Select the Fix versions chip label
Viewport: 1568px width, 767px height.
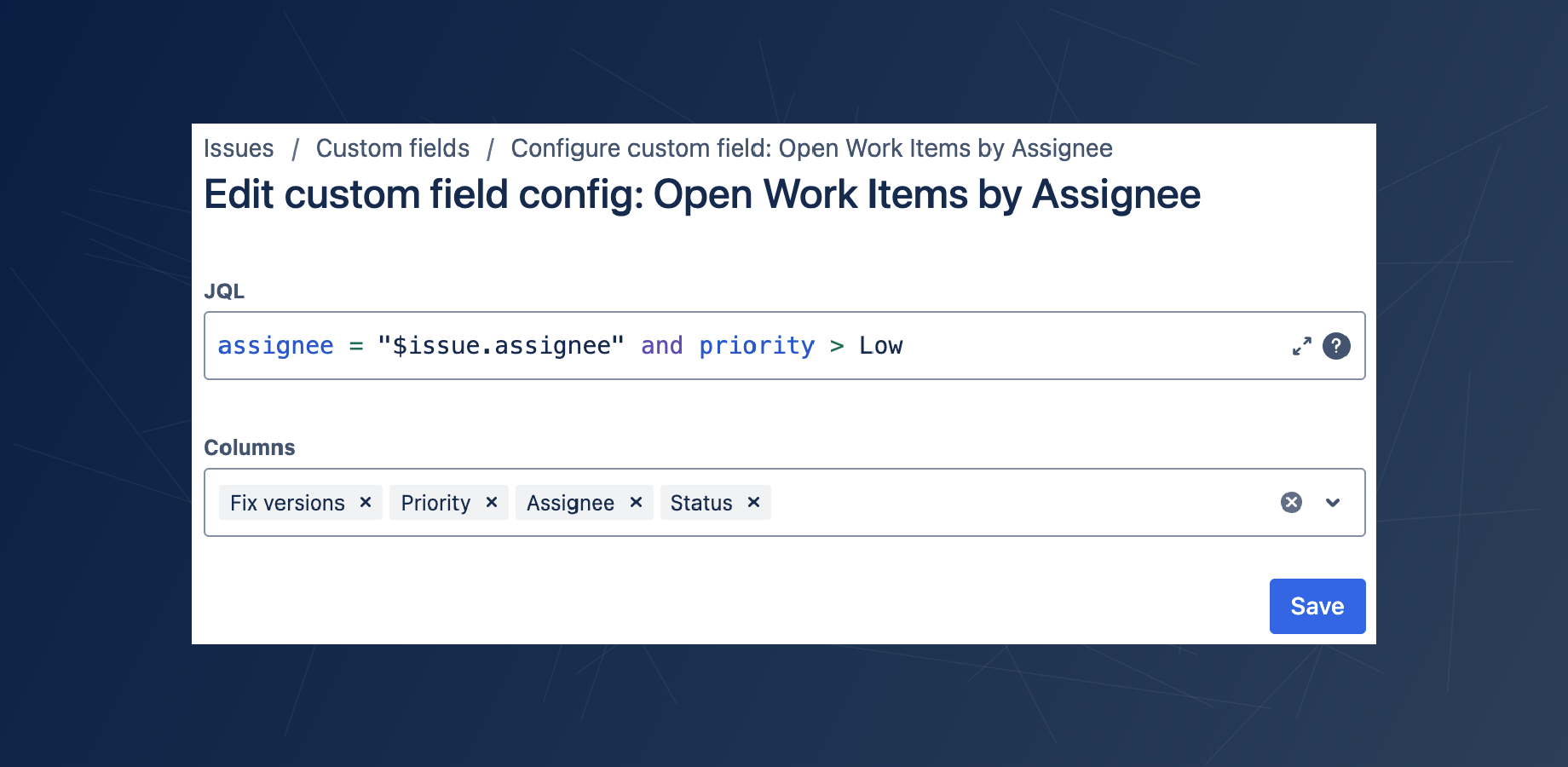point(287,503)
